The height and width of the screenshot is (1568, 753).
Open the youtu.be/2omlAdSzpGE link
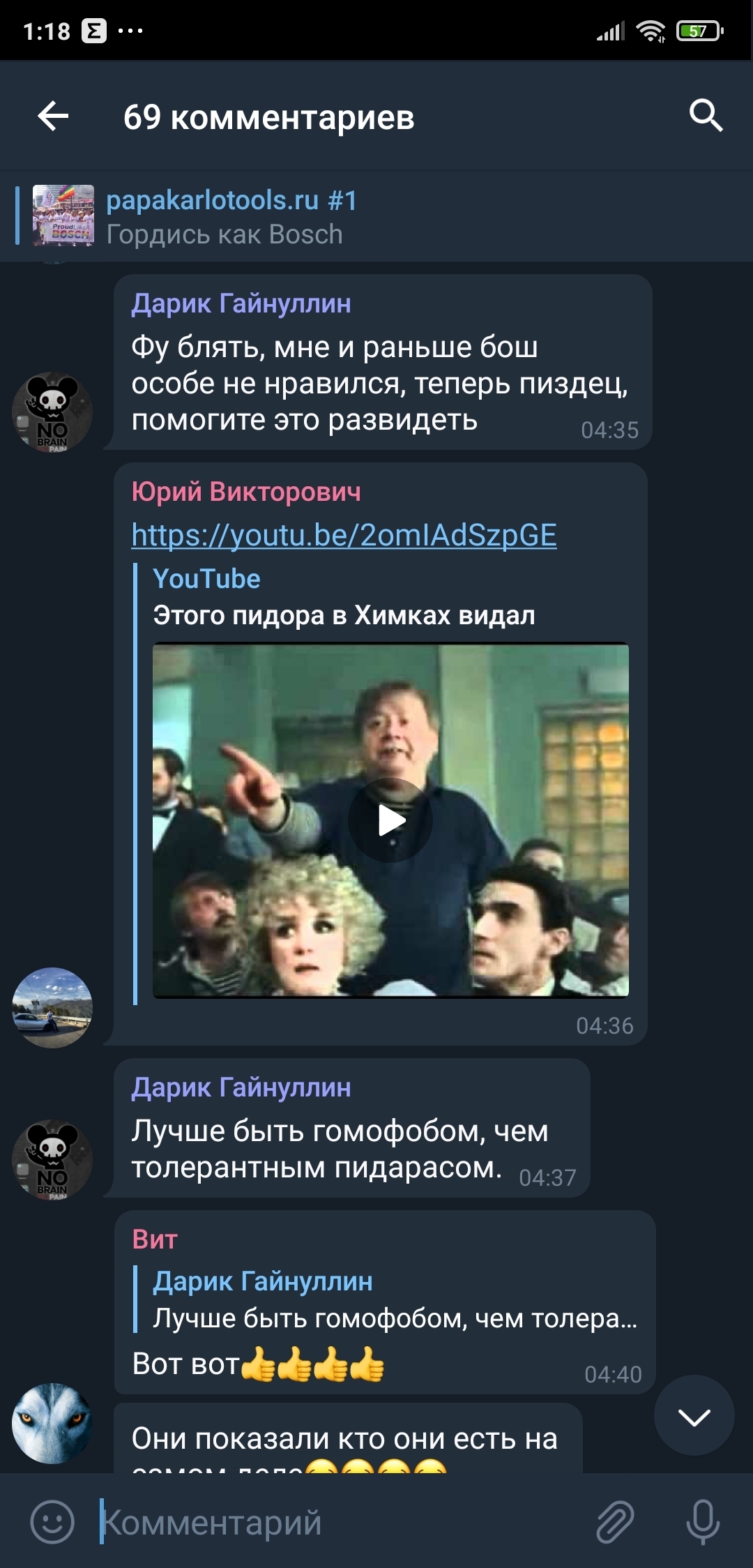point(344,535)
